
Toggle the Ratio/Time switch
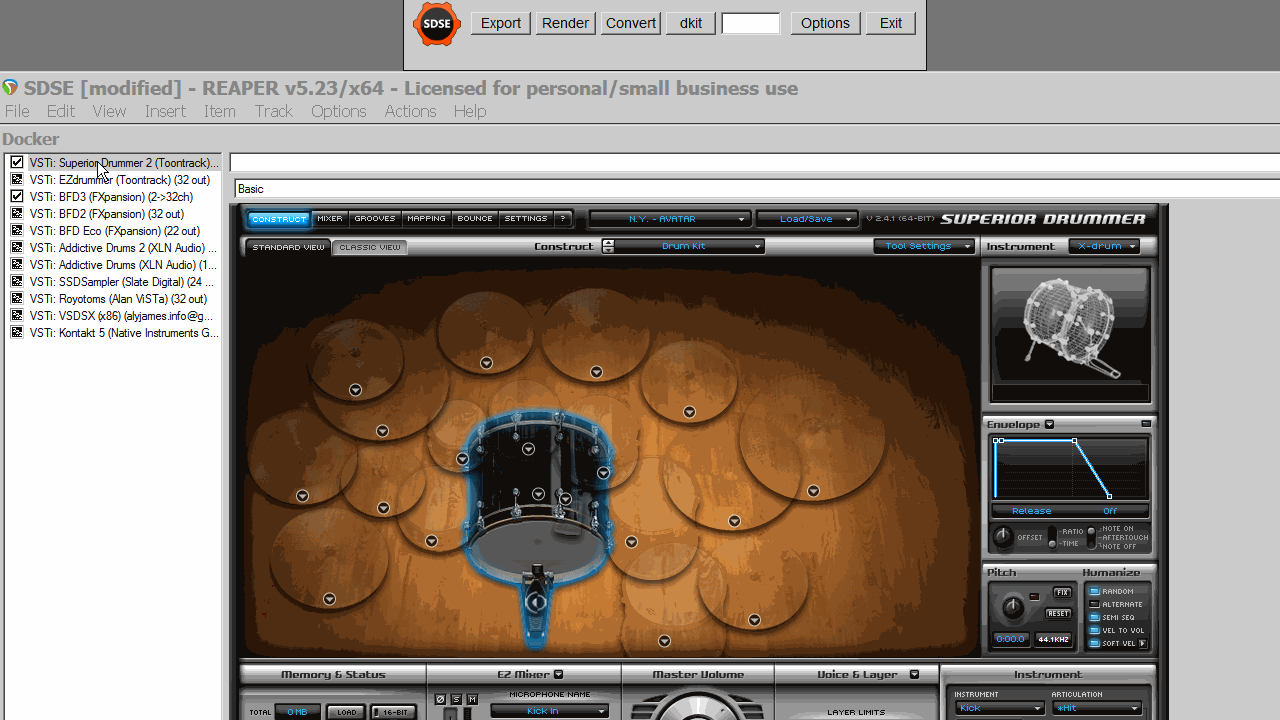(1052, 537)
